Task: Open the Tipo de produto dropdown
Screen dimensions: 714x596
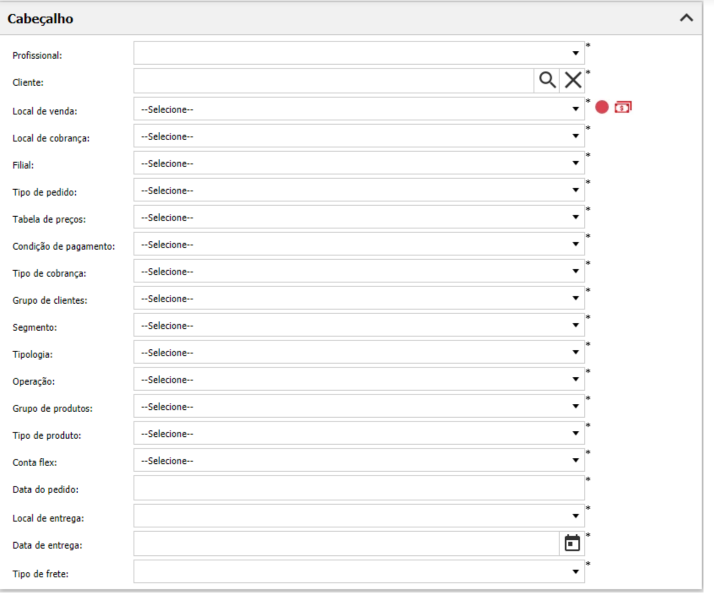Action: tap(359, 433)
